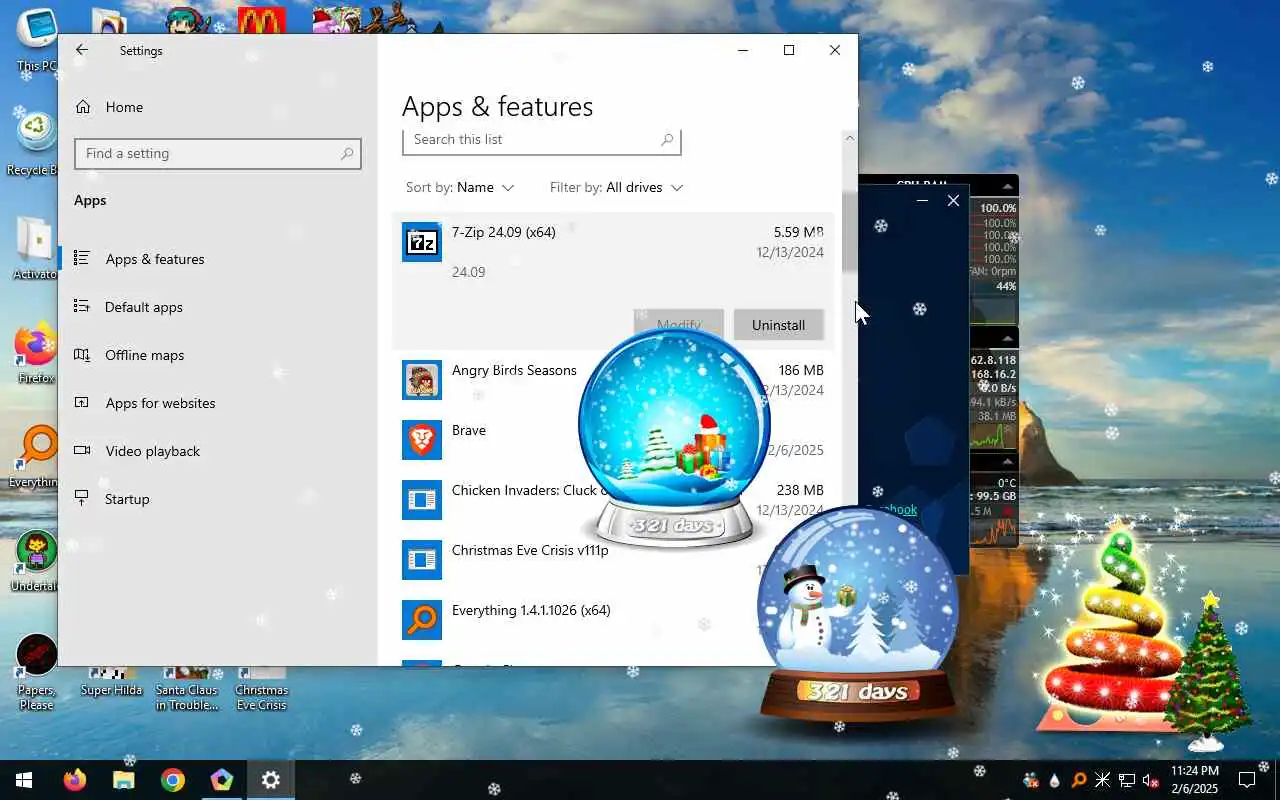
Task: Open Startup apps settings page
Action: point(127,499)
